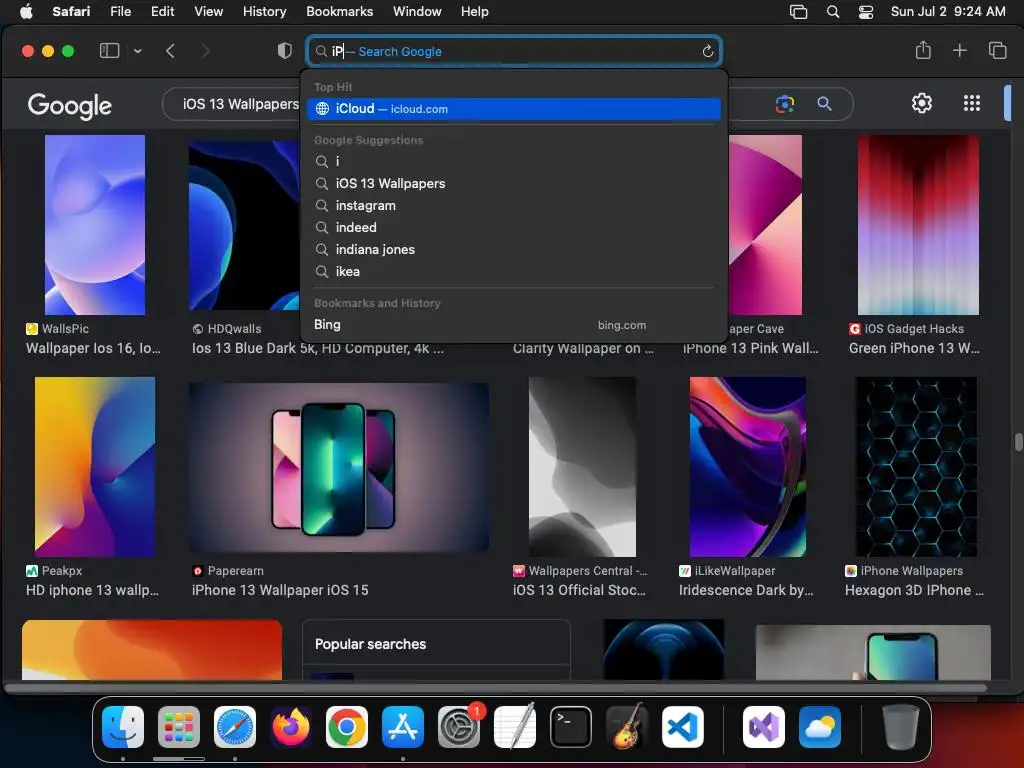Open the Paperearn iPhone 13 image
Screen dimensions: 1024x768
tap(339, 468)
